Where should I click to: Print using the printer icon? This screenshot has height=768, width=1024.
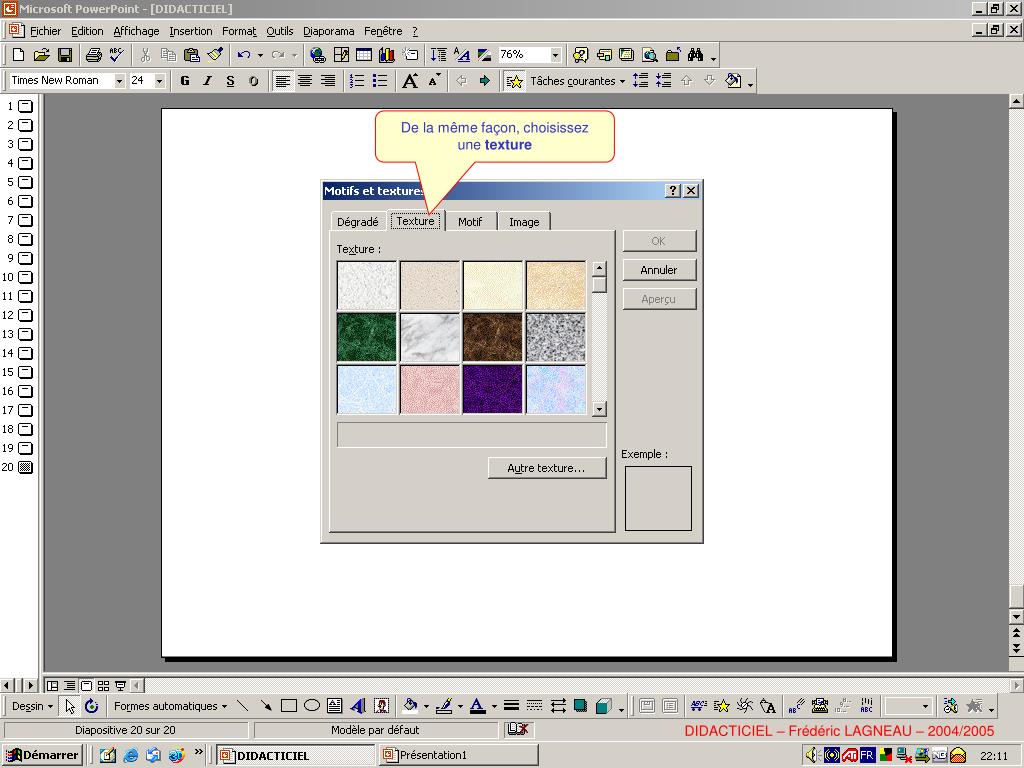click(x=93, y=55)
